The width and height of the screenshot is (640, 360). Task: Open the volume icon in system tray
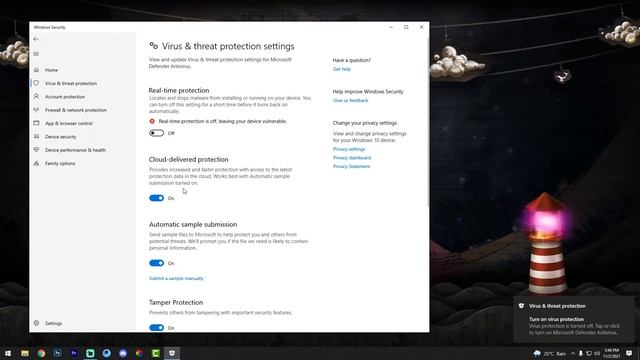pos(597,353)
